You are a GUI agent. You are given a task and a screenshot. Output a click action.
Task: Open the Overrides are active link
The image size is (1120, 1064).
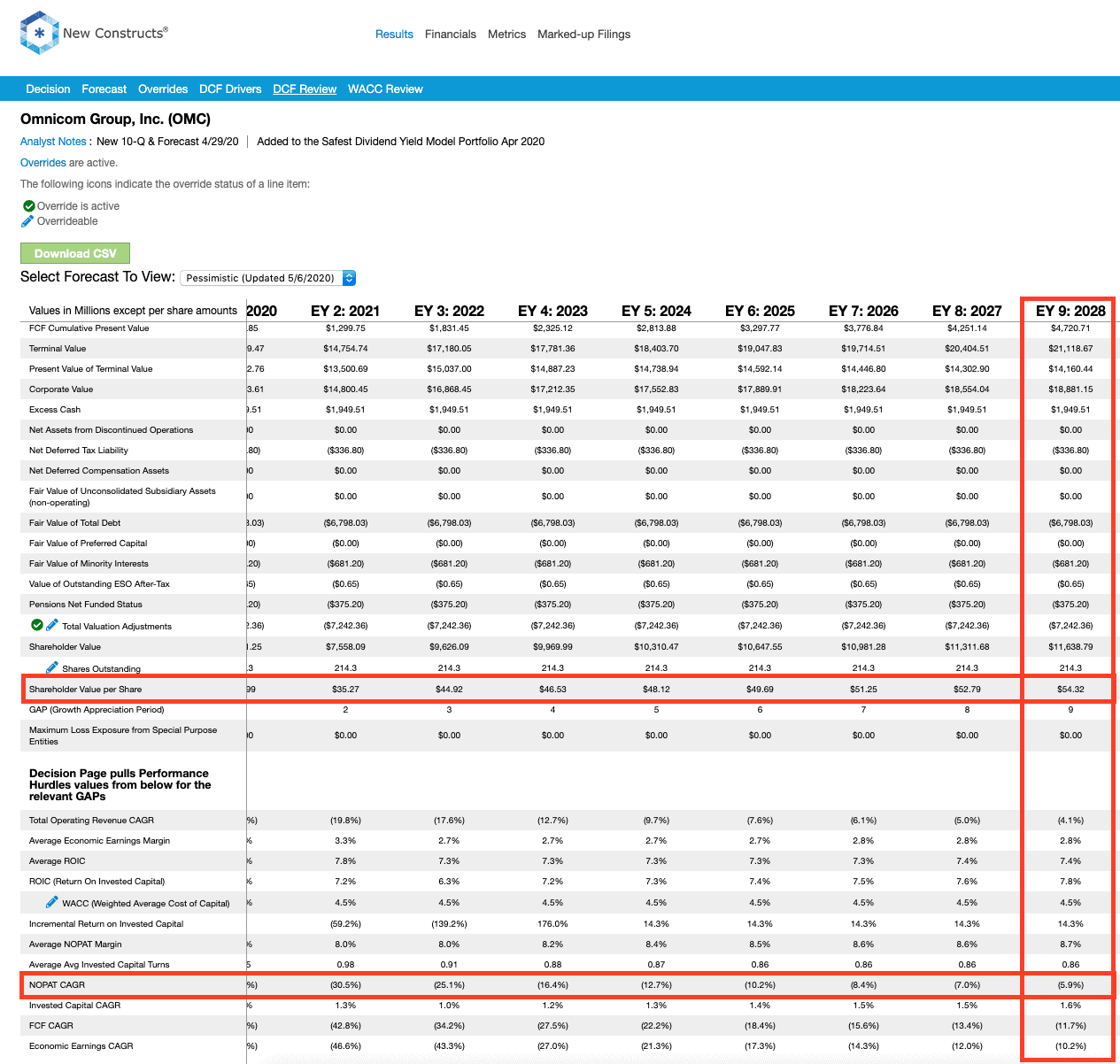coord(43,163)
